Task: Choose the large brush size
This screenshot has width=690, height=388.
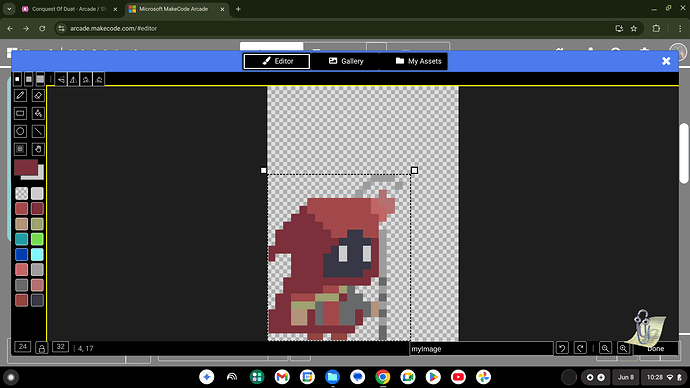Action: click(40, 79)
